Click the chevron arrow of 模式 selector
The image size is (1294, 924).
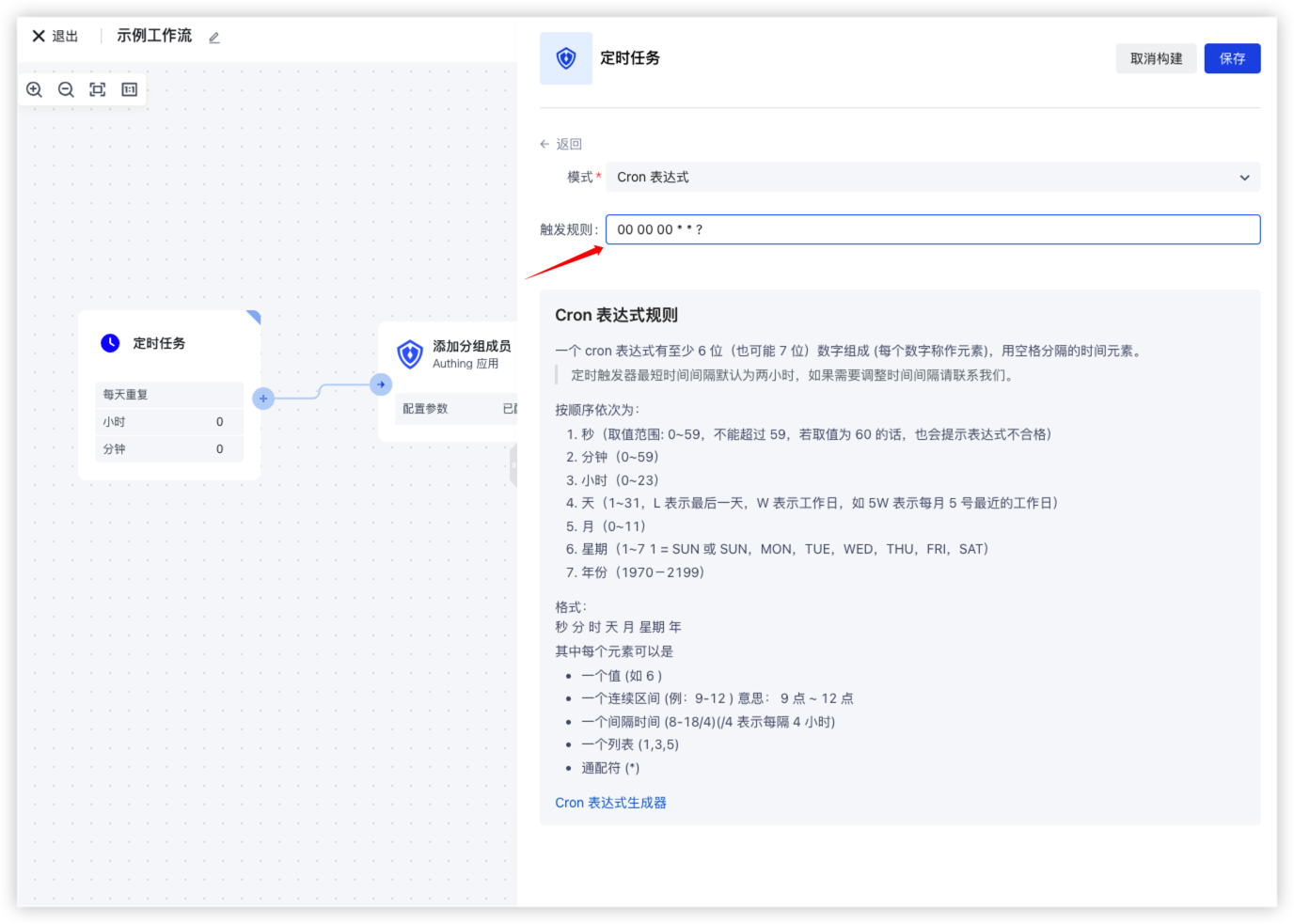point(1244,178)
